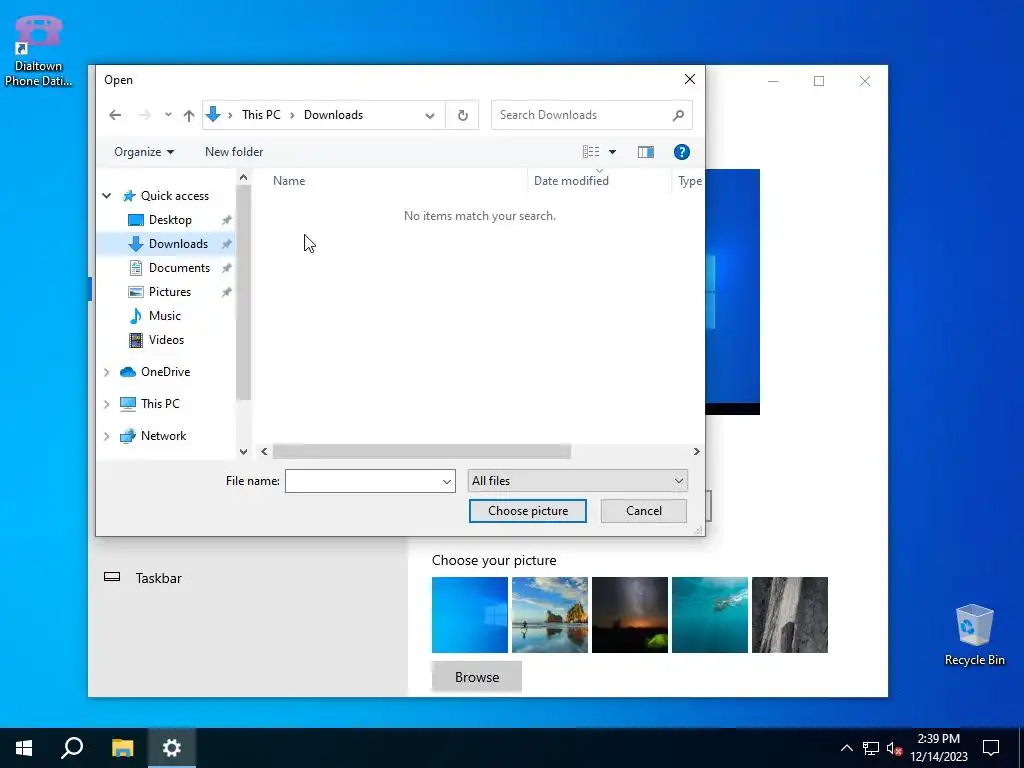The width and height of the screenshot is (1024, 768).
Task: Open the notification center icon
Action: (x=991, y=748)
